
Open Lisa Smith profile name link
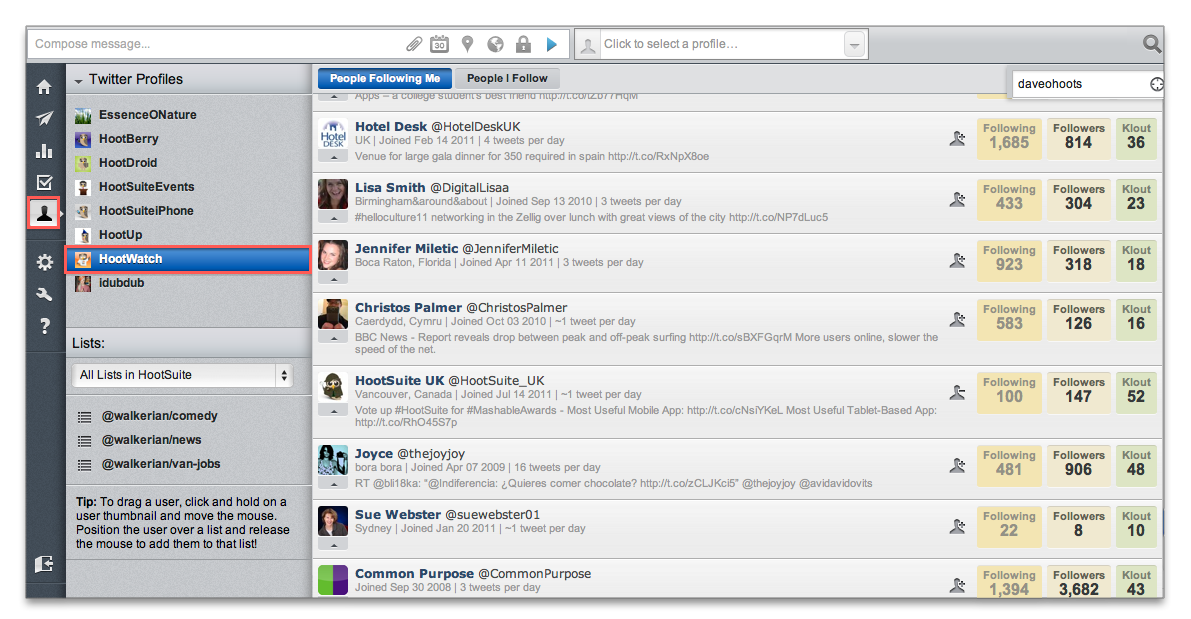point(390,188)
